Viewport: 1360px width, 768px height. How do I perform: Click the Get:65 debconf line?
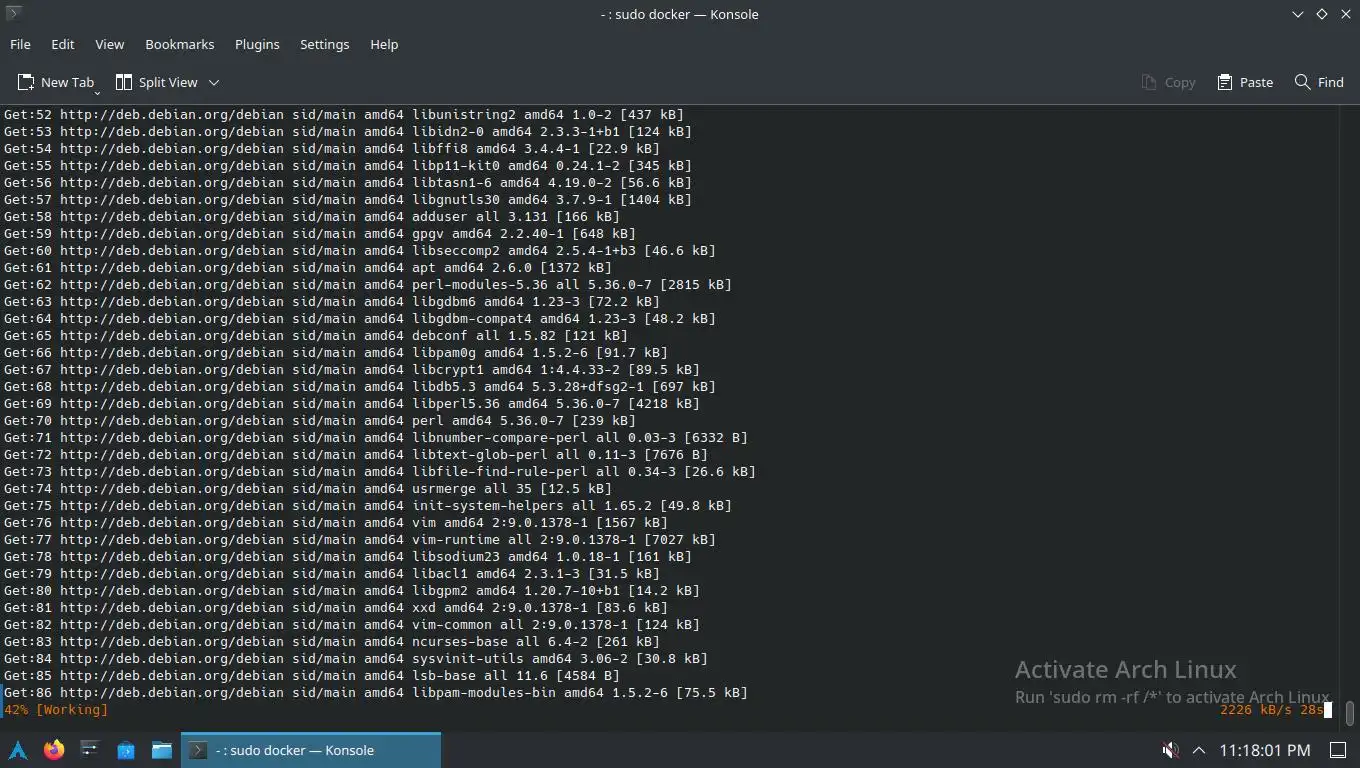click(x=316, y=335)
